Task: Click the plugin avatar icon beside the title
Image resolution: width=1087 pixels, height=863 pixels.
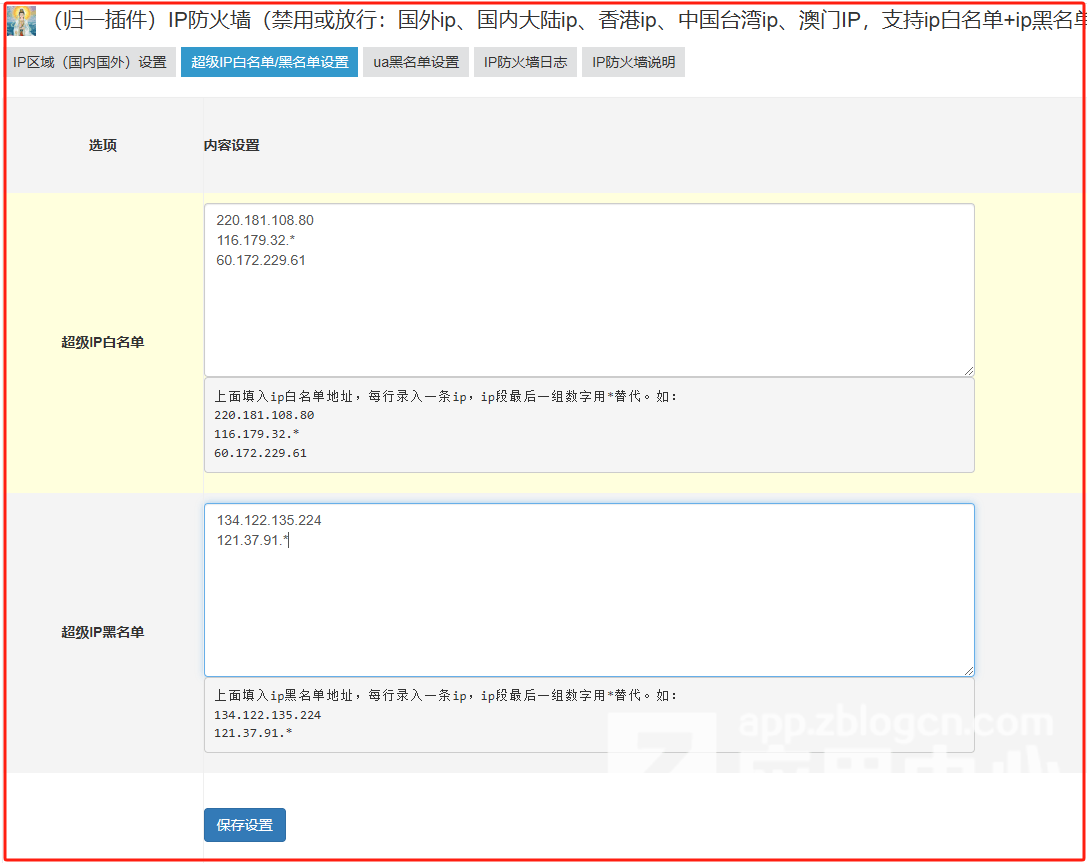Action: point(21,21)
